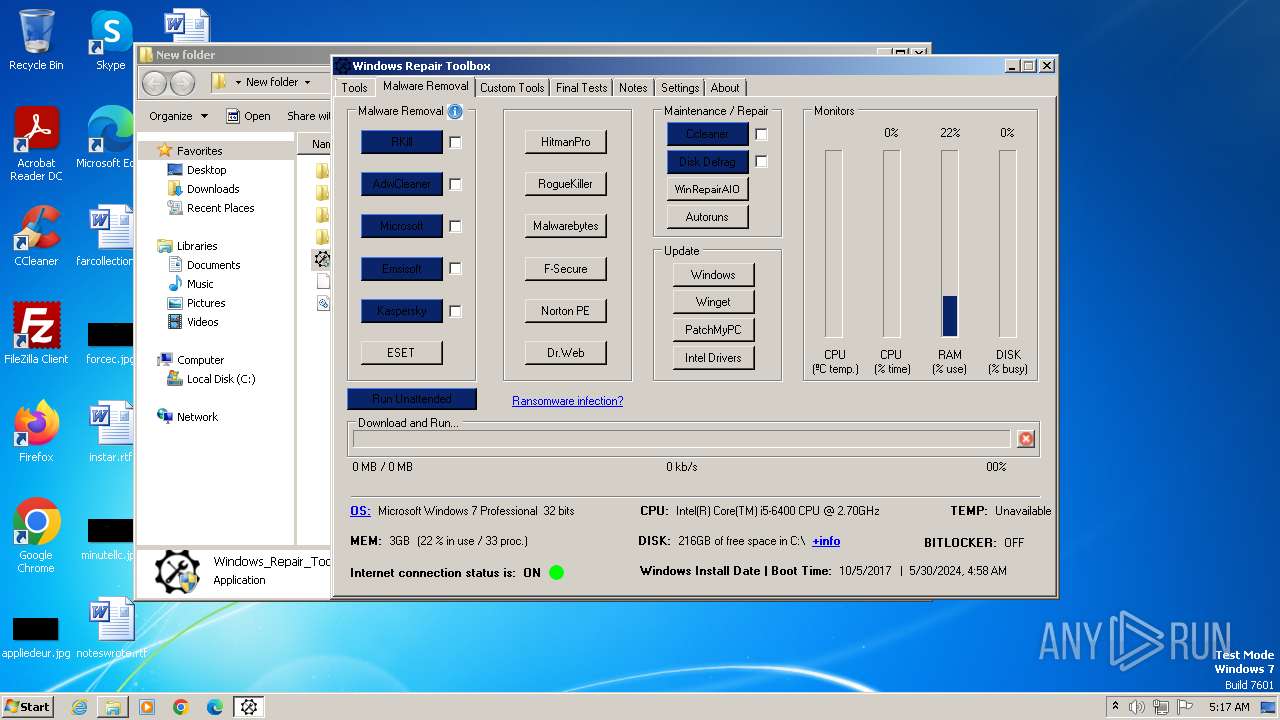Open Start menu
This screenshot has width=1280, height=720.
pyautogui.click(x=28, y=707)
